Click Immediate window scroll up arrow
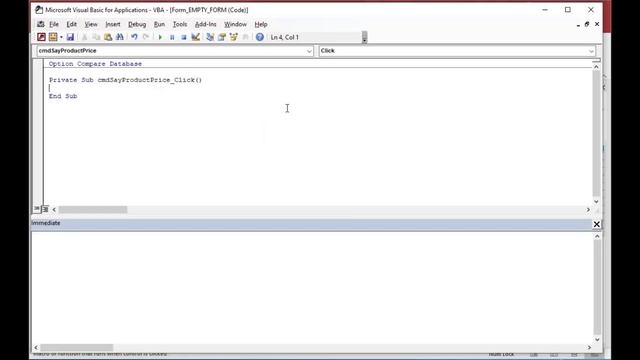Viewport: 640px width, 360px height. click(x=597, y=236)
